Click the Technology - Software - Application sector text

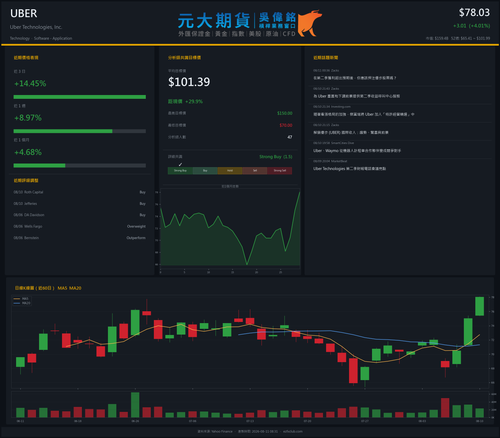point(41,38)
